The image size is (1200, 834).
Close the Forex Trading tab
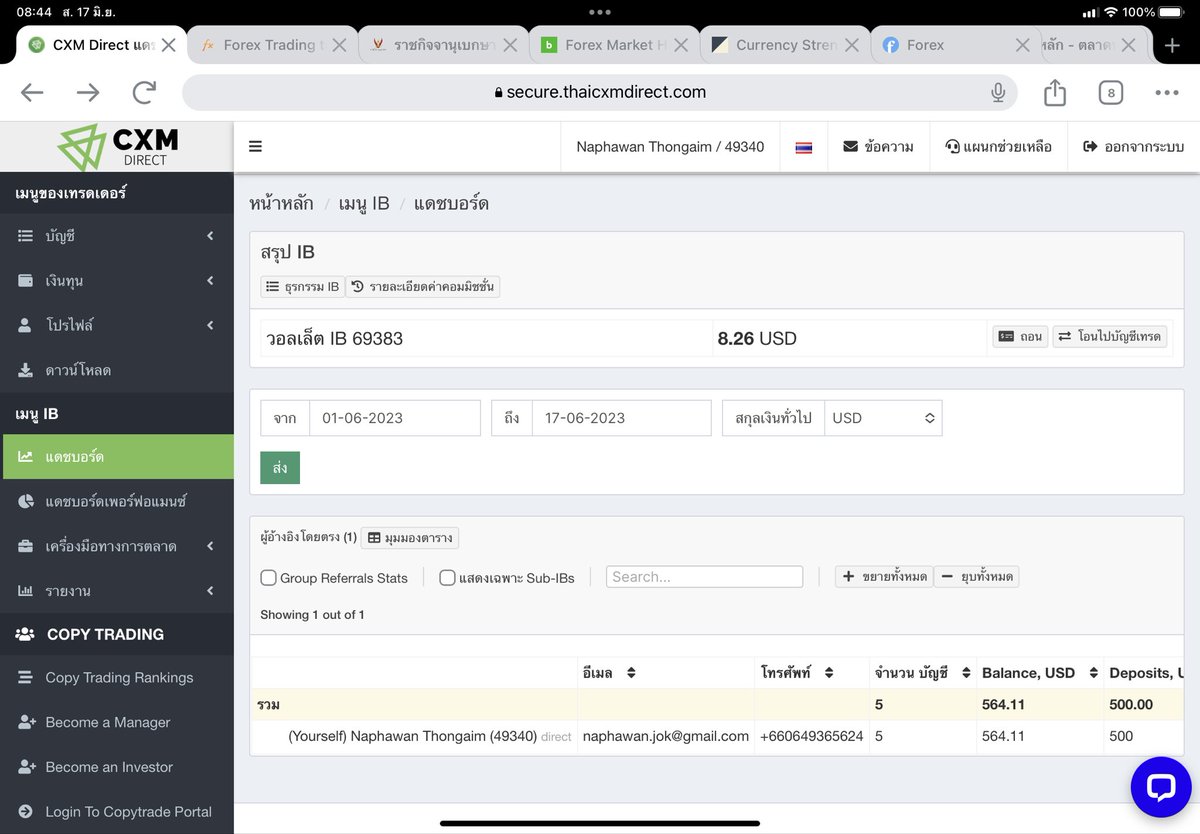[x=339, y=45]
